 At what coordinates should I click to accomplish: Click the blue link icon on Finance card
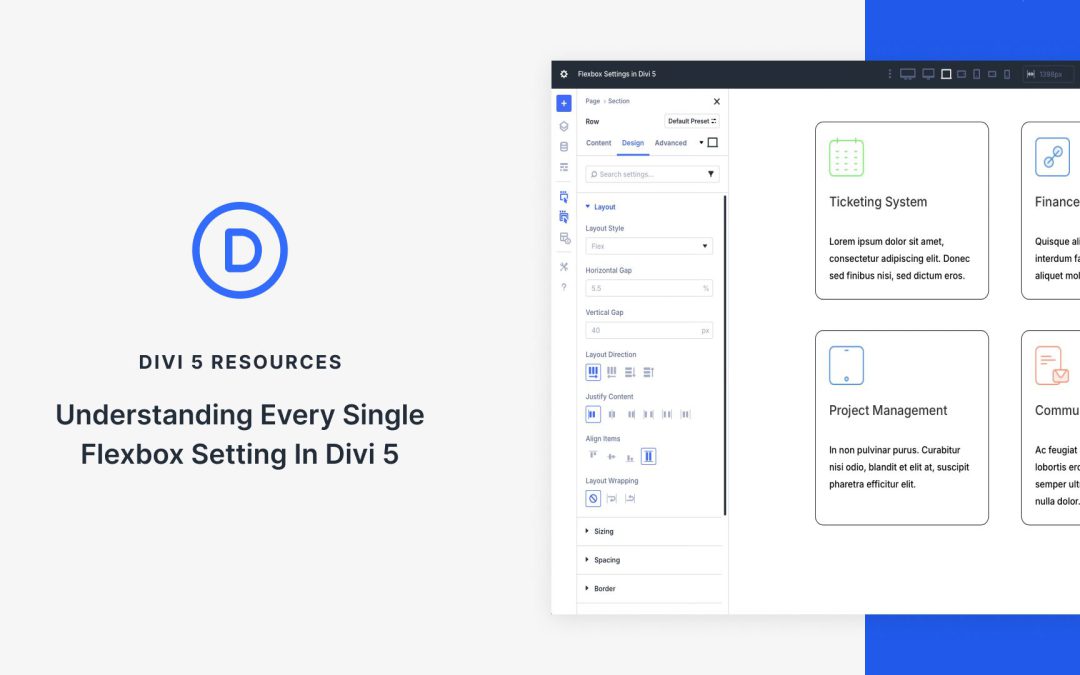[x=1052, y=157]
